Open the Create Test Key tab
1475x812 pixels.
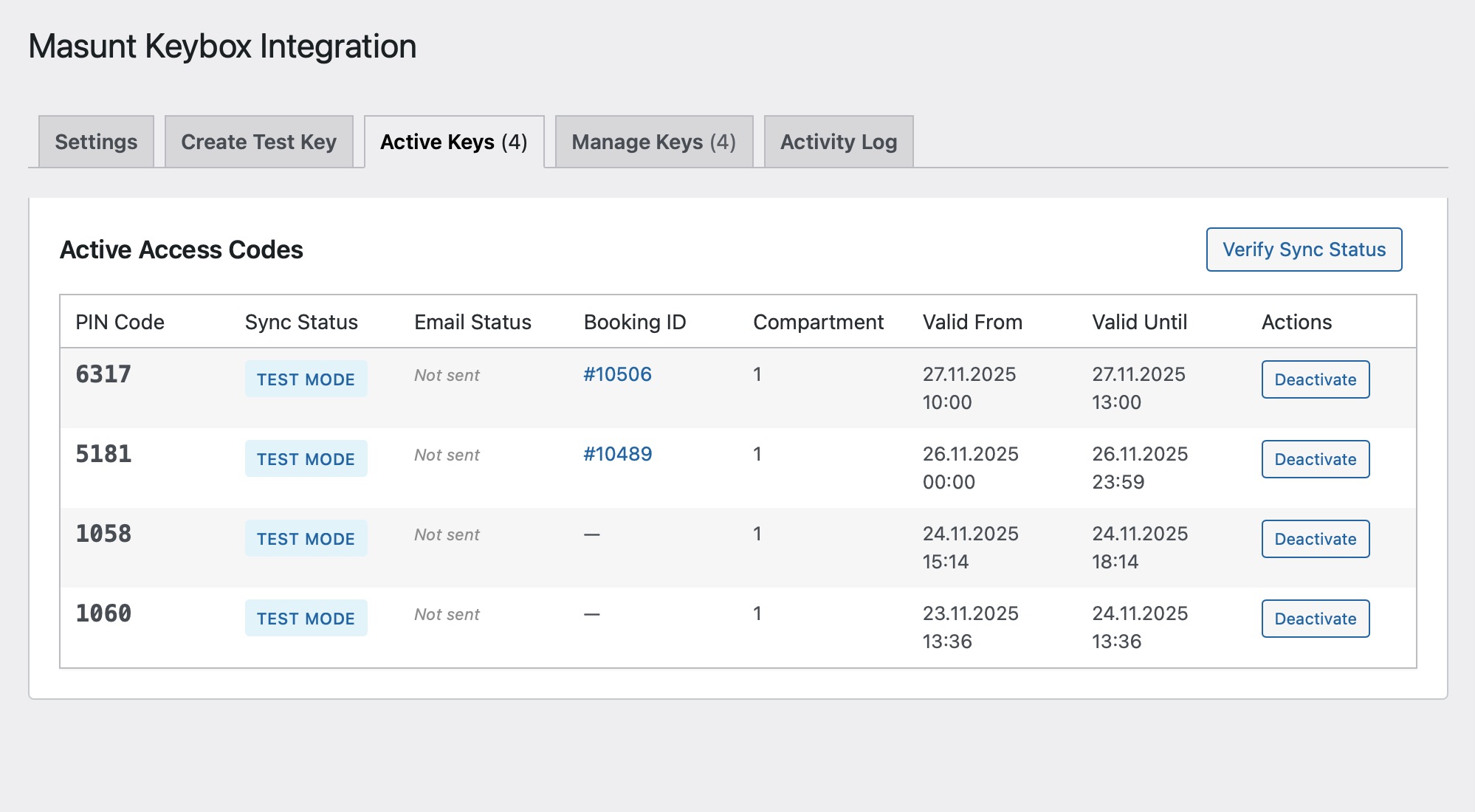(258, 141)
